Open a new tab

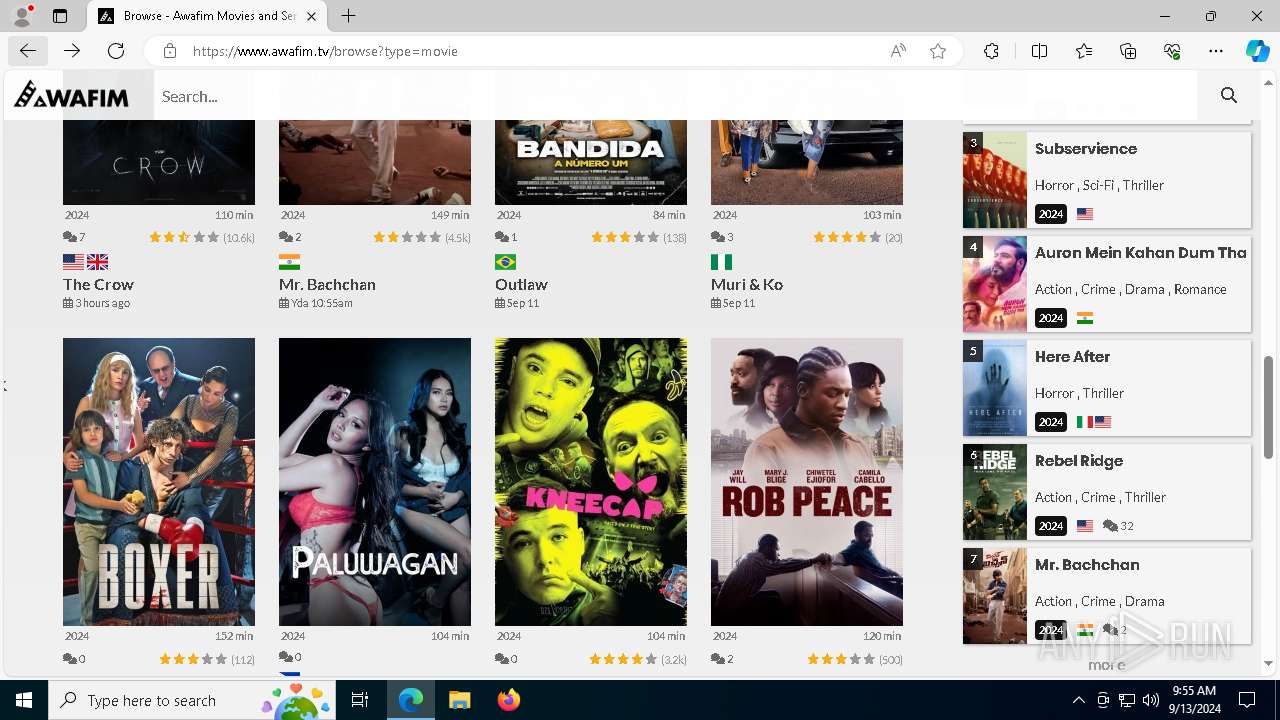[348, 16]
